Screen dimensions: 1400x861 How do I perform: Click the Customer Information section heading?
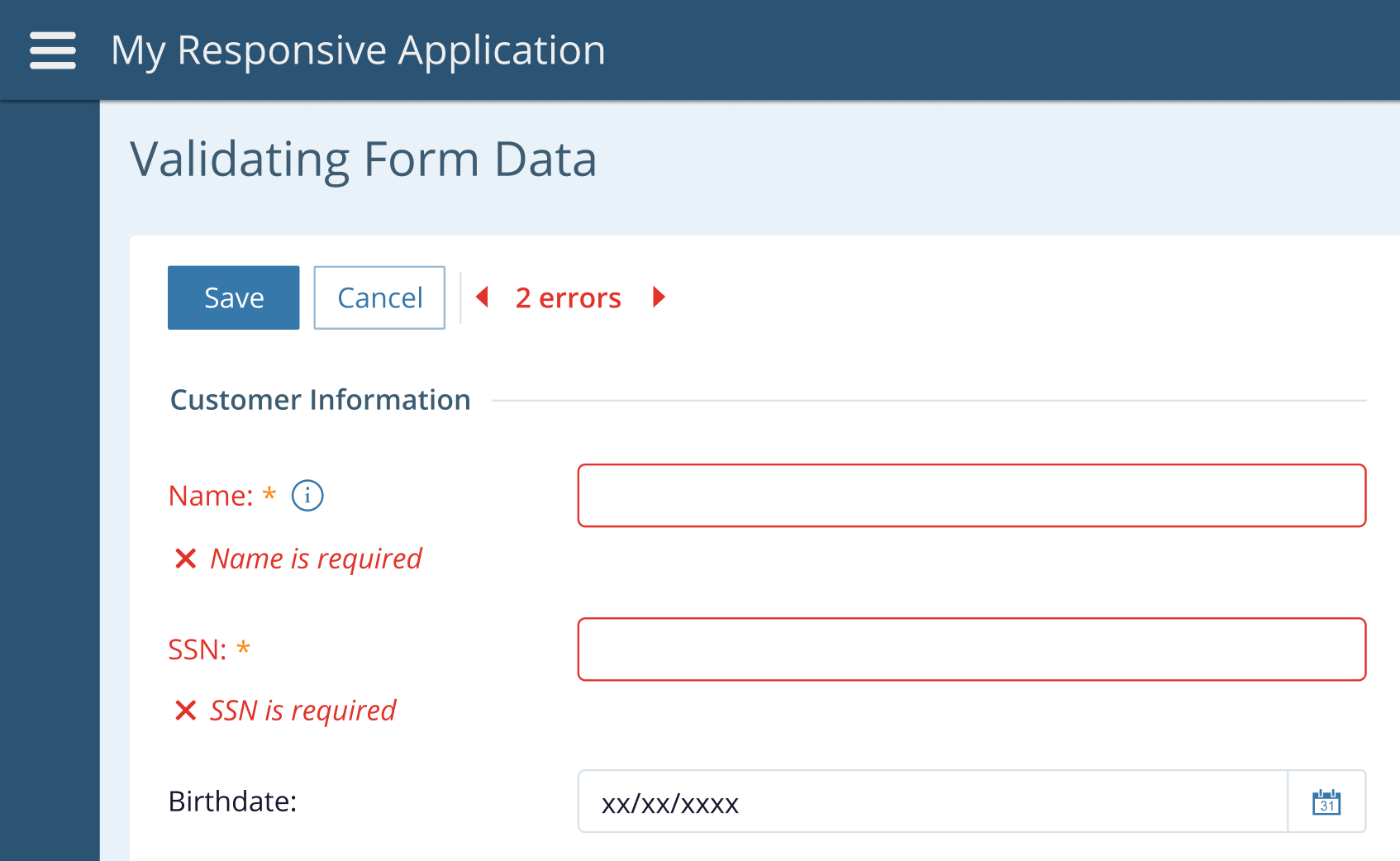coord(320,400)
